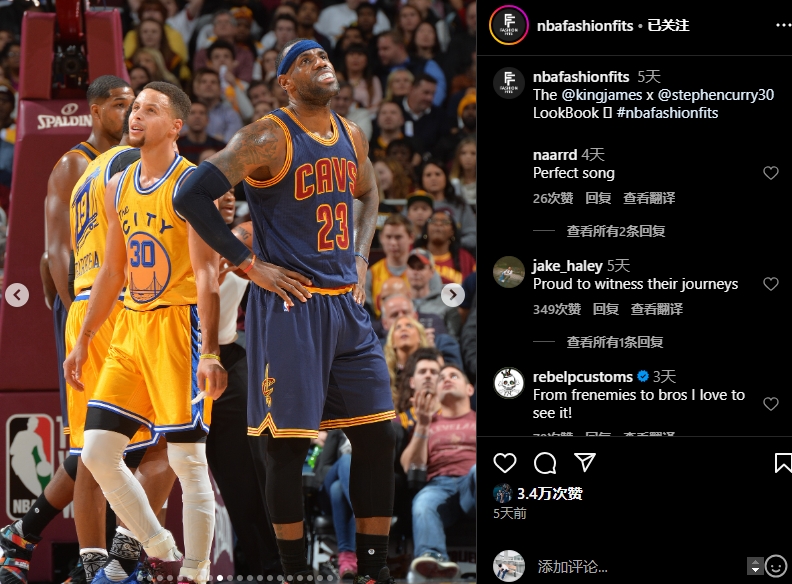Image resolution: width=792 pixels, height=584 pixels.
Task: Expand the 1 reply under jake_haley's comment
Action: pos(615,342)
